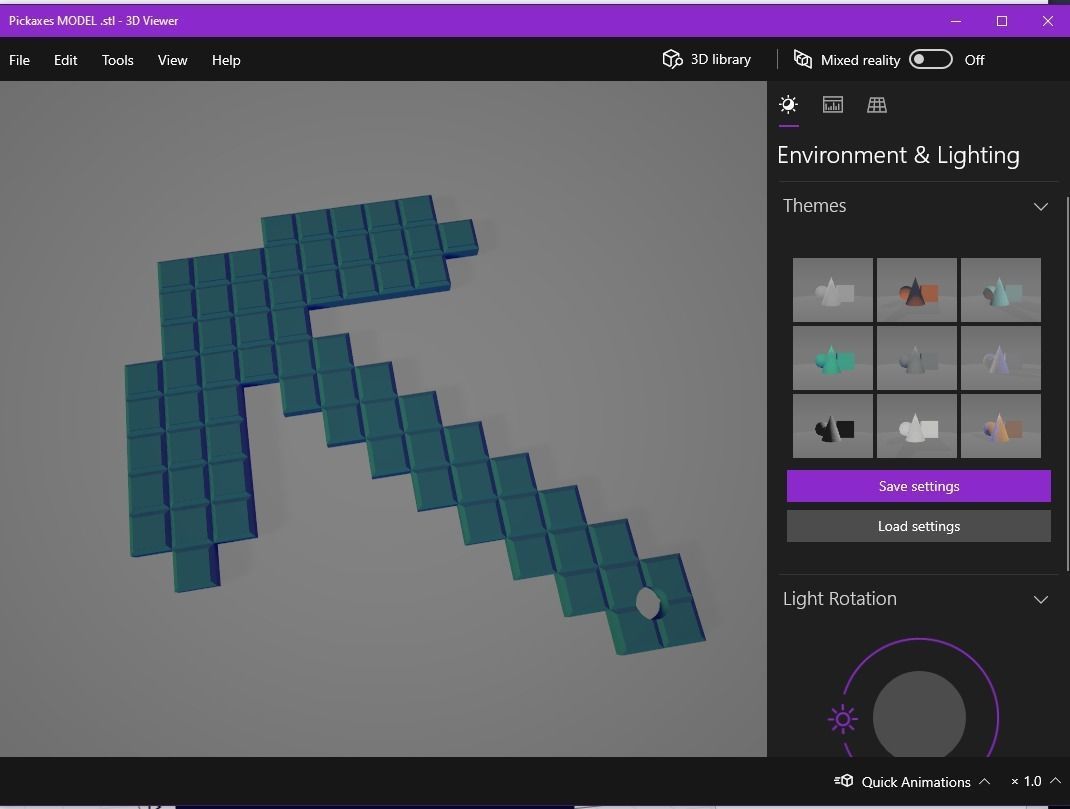
Task: Select the orange-and-dark theme thumbnail
Action: pos(916,290)
